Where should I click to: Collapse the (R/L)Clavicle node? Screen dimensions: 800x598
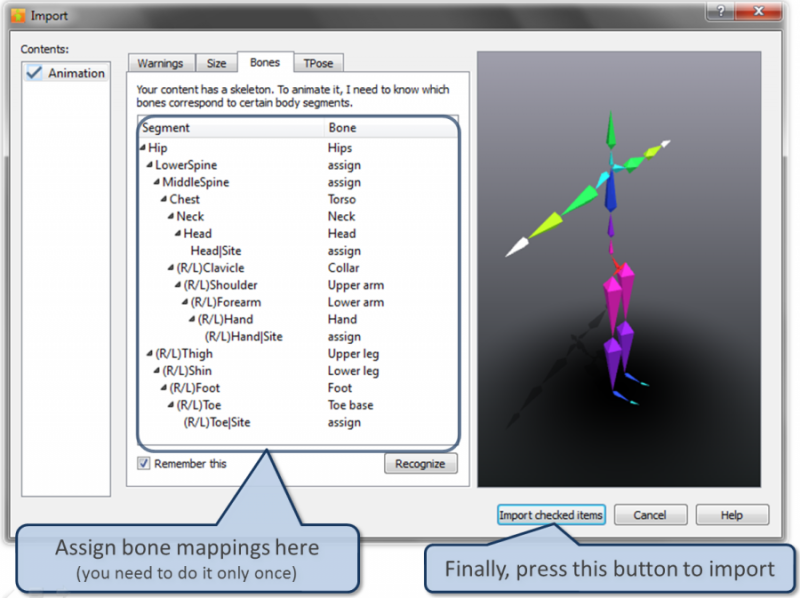171,267
